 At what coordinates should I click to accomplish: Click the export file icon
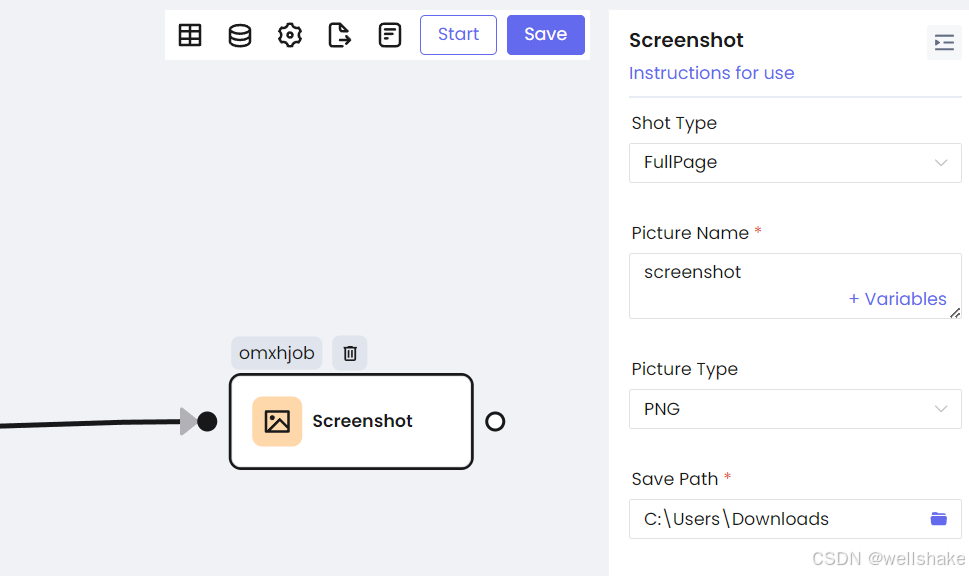339,35
